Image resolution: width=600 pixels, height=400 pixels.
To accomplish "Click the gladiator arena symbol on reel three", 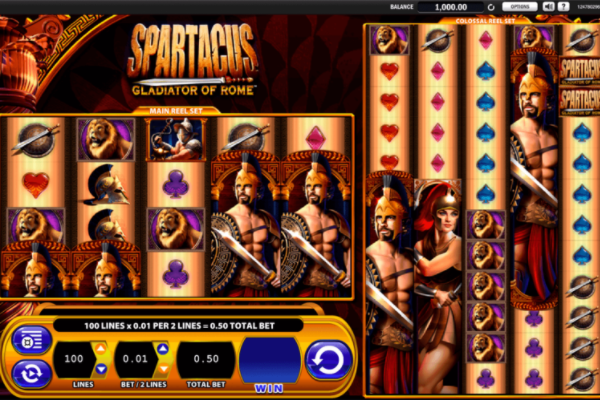I will [176, 139].
